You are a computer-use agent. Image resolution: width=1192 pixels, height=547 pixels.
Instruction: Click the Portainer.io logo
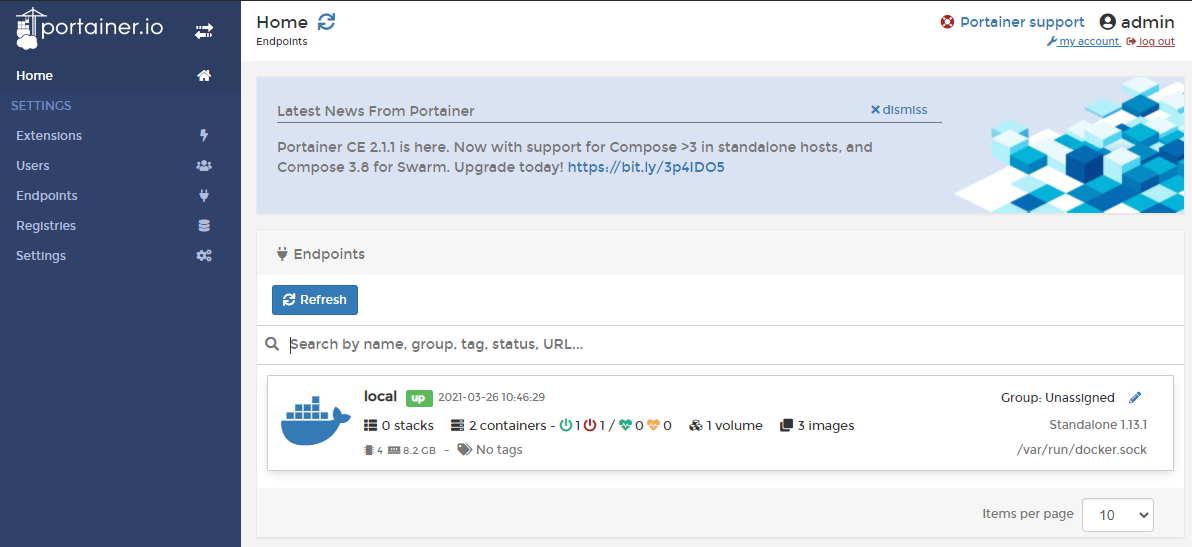(89, 29)
